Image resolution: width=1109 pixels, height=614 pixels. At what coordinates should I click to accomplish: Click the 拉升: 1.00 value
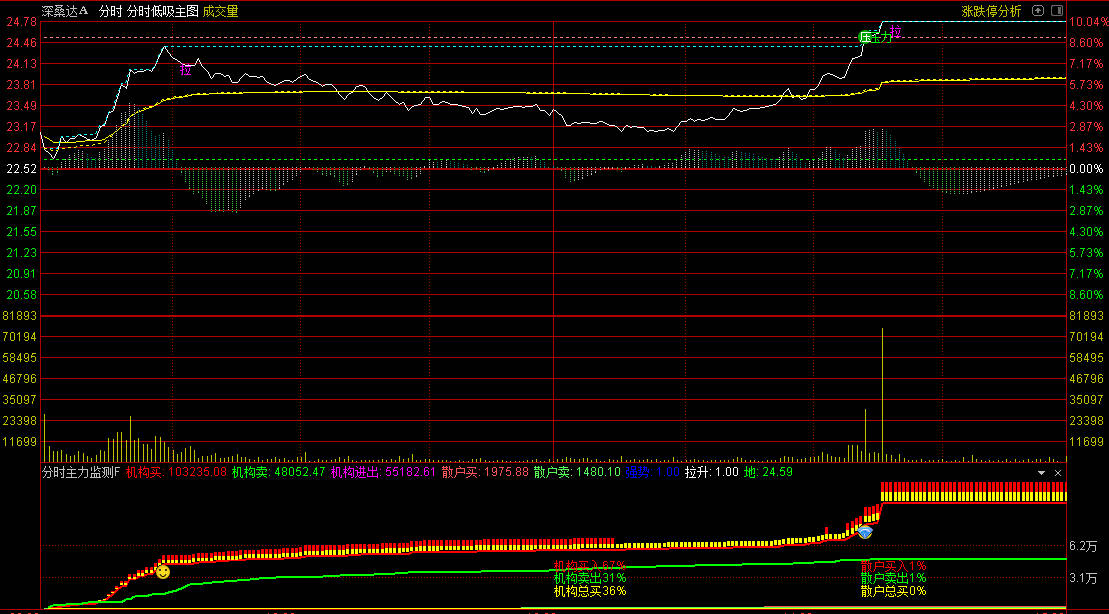712,472
